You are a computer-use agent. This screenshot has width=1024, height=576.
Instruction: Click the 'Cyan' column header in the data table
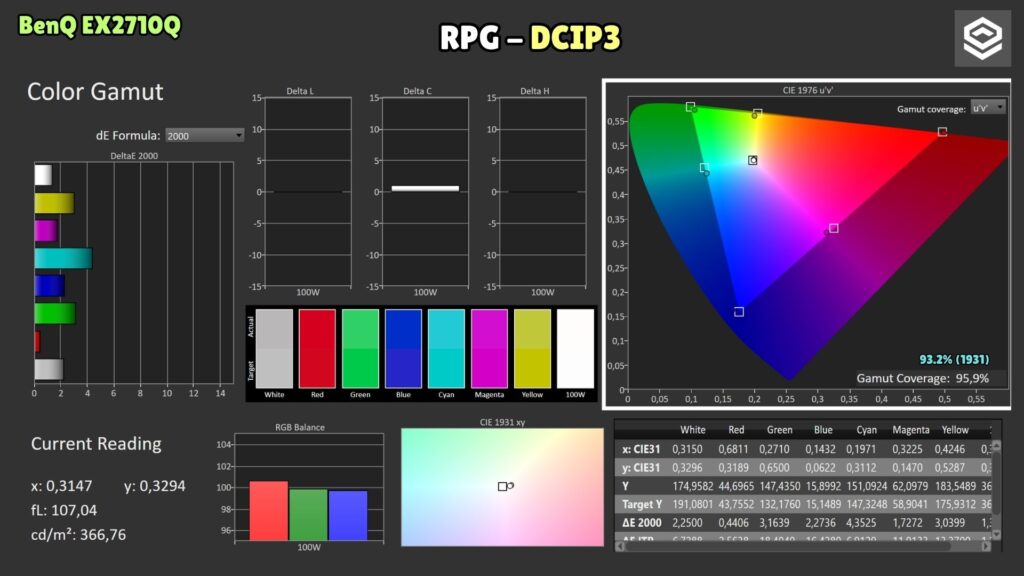coord(867,430)
